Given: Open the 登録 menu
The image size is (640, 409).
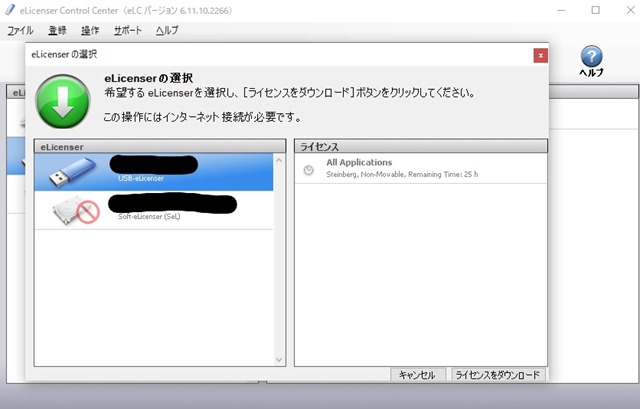Looking at the screenshot, I should [57, 31].
